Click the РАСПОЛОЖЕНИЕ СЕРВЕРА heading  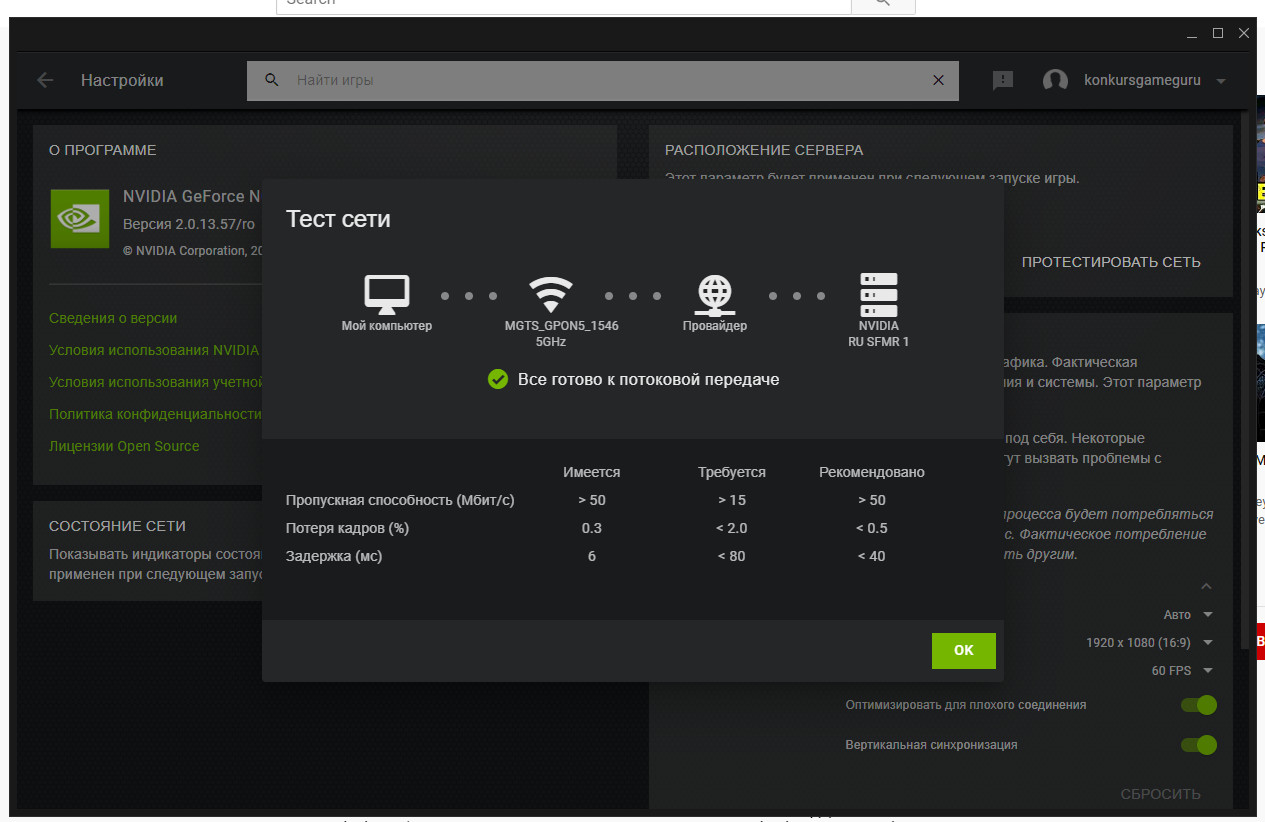[764, 150]
